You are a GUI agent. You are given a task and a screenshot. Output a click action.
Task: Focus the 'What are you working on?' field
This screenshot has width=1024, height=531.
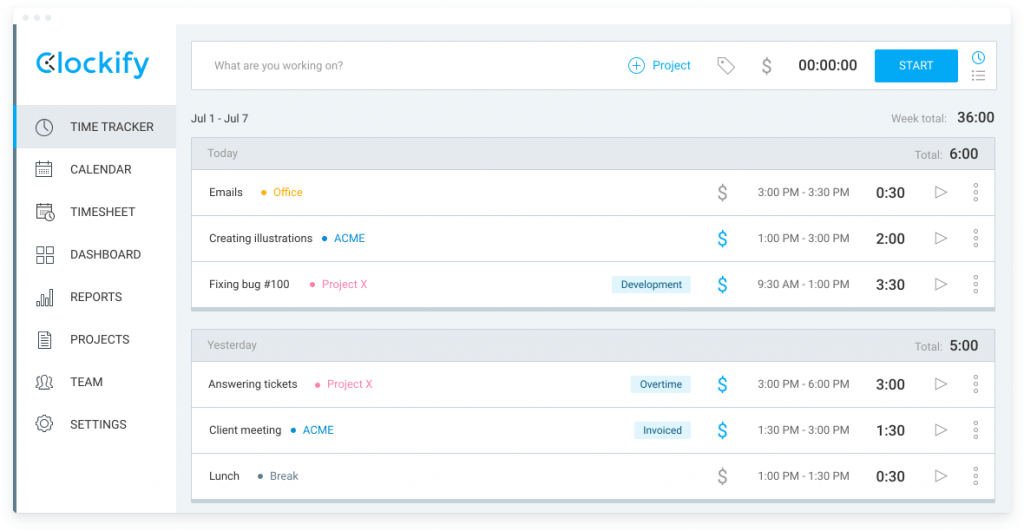pyautogui.click(x=405, y=65)
